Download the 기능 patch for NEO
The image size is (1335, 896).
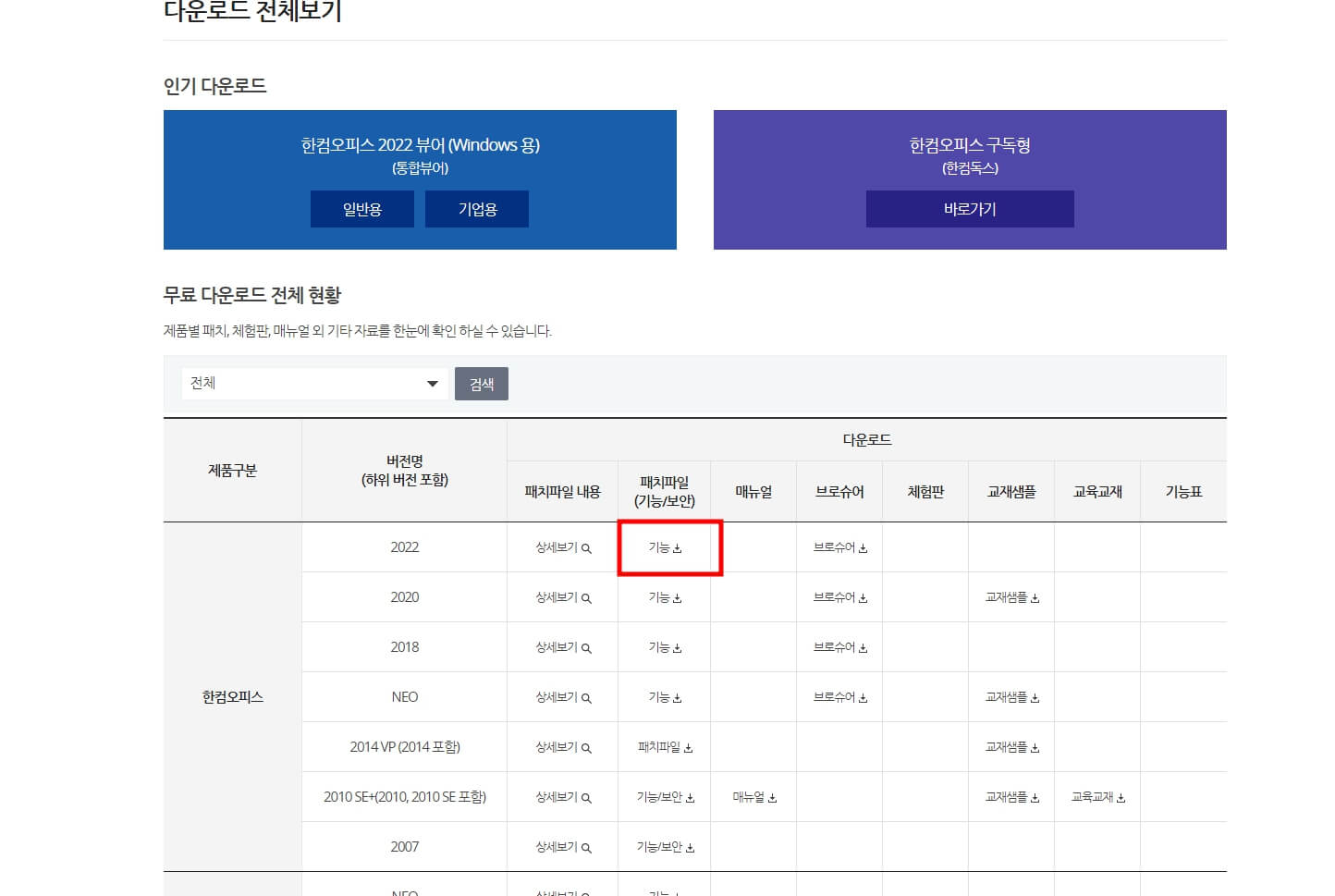pyautogui.click(x=665, y=697)
